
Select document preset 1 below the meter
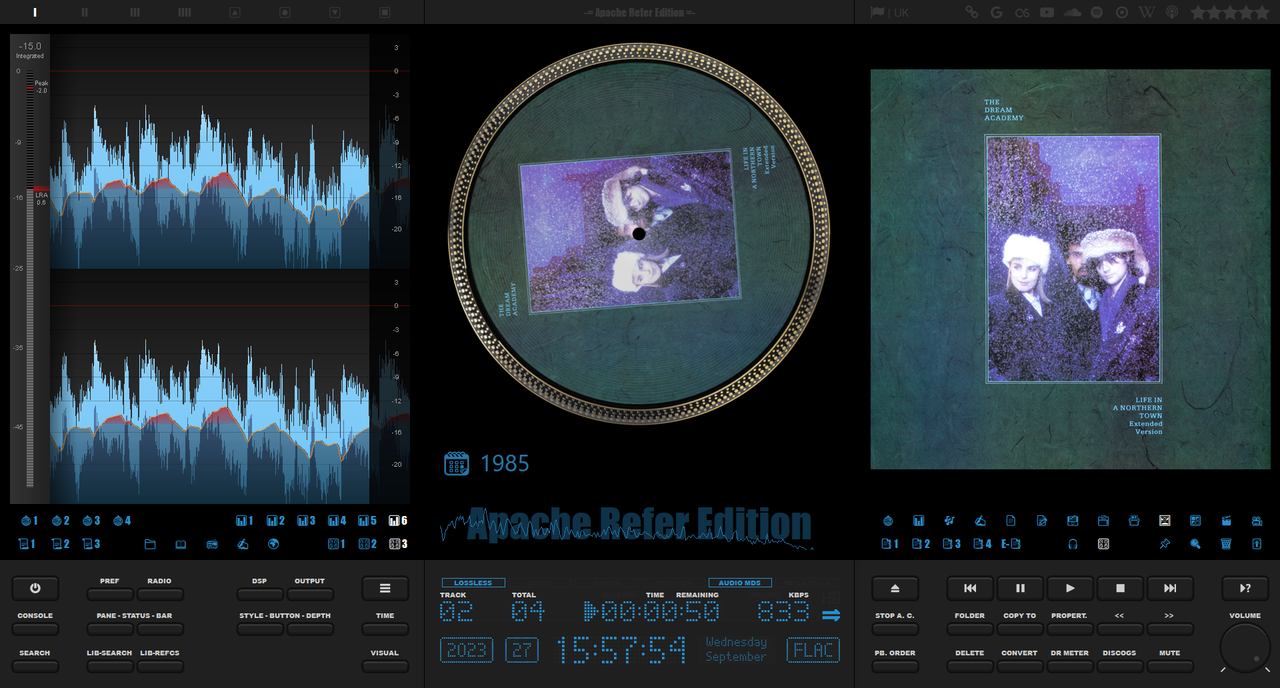(x=27, y=544)
